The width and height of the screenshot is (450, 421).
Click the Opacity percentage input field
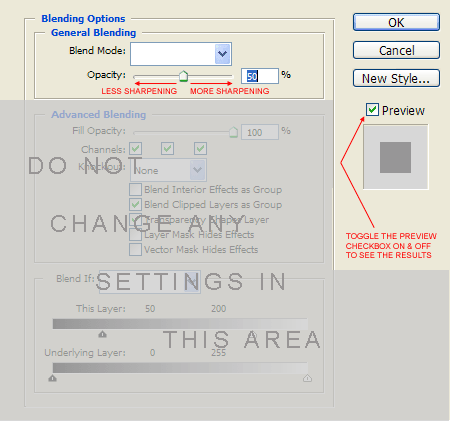[x=260, y=76]
